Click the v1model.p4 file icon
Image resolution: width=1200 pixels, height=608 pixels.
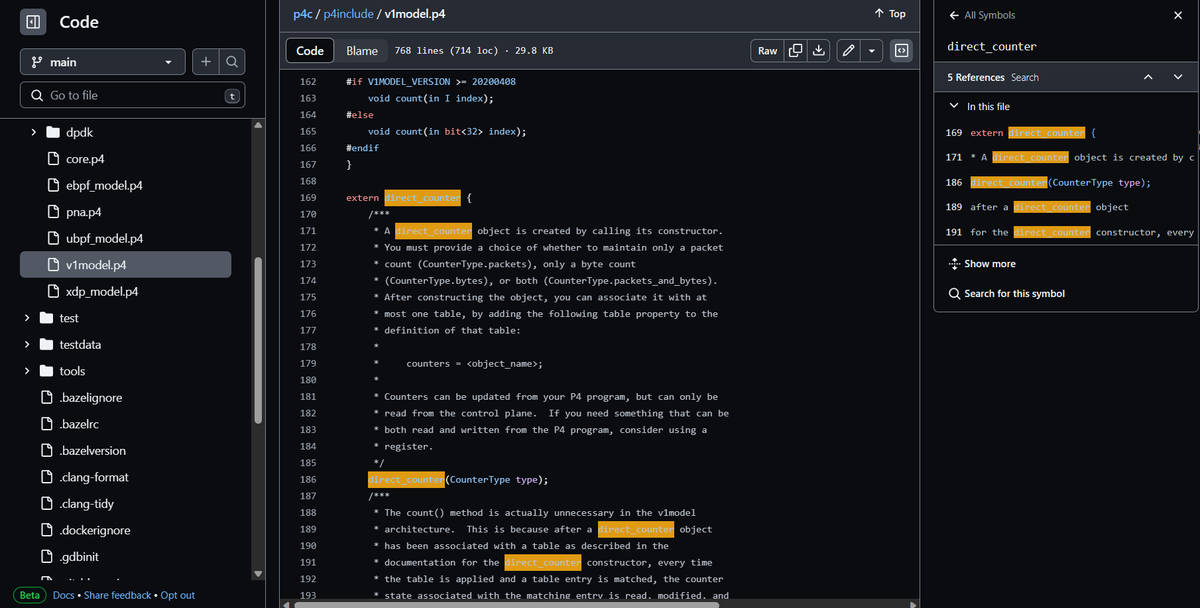[56, 265]
